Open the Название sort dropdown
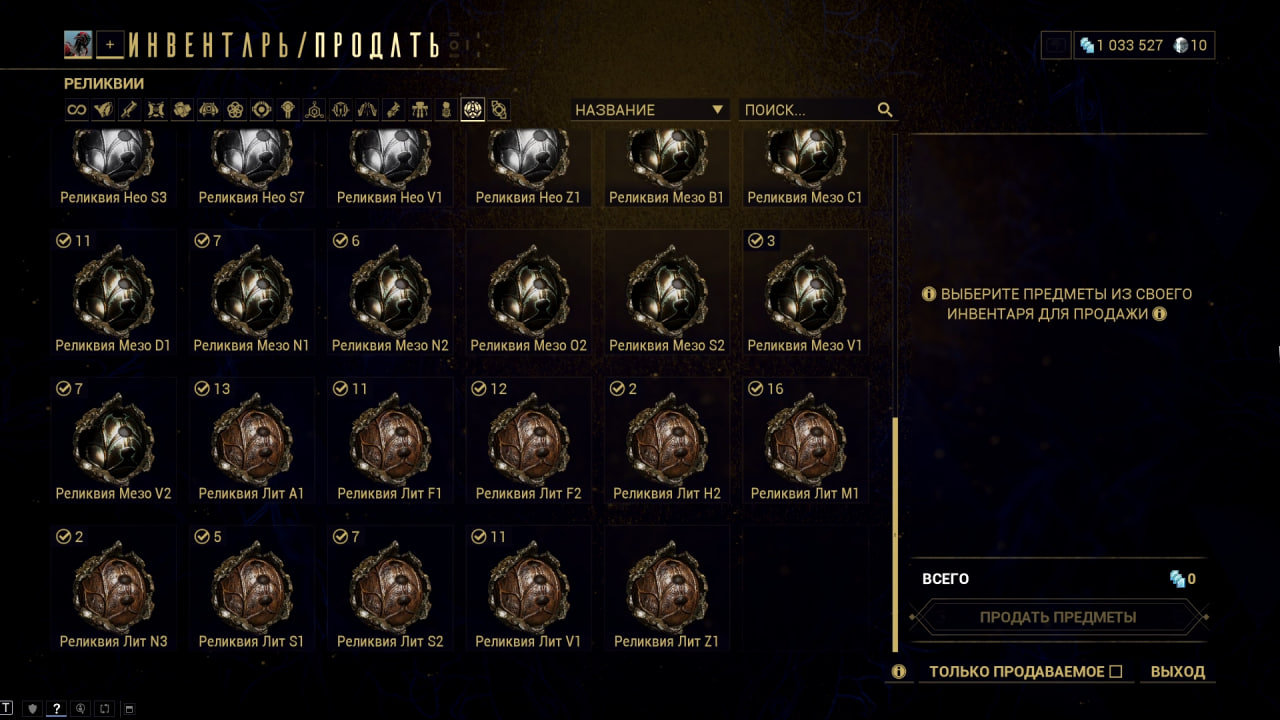The height and width of the screenshot is (720, 1280). coord(650,110)
